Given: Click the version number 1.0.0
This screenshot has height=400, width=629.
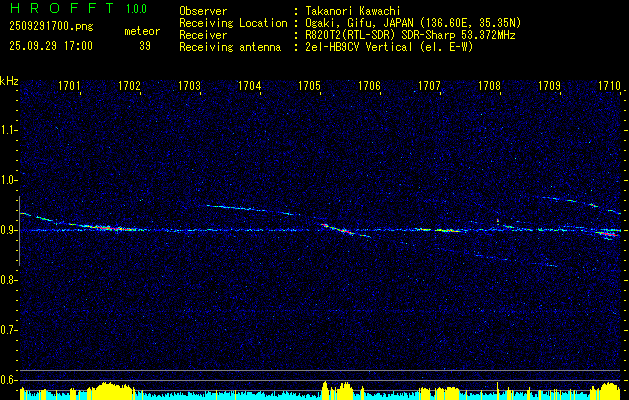Looking at the screenshot, I should [x=136, y=9].
